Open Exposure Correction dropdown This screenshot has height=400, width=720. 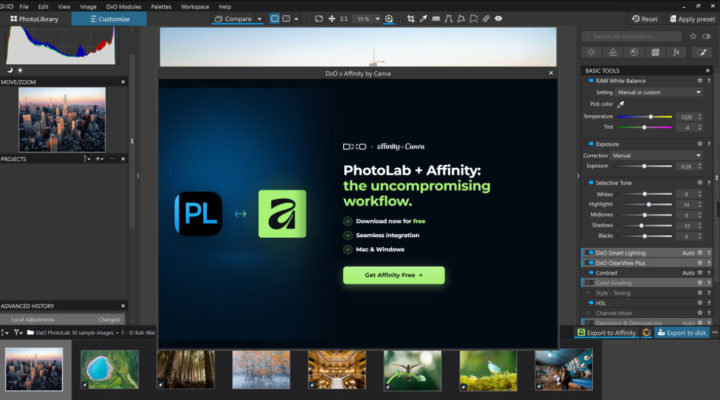(x=656, y=156)
